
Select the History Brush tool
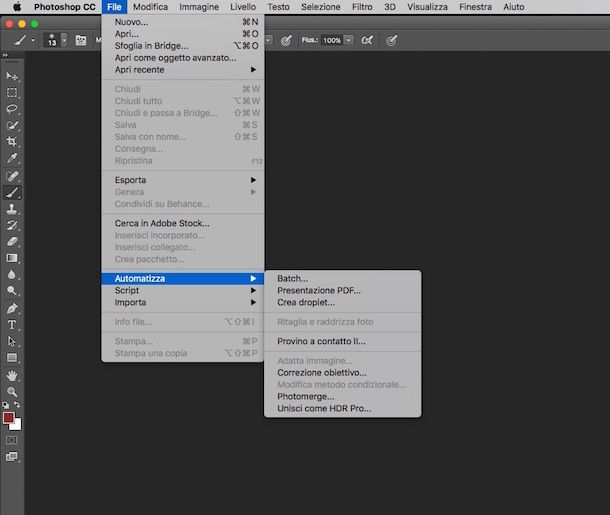(12, 225)
